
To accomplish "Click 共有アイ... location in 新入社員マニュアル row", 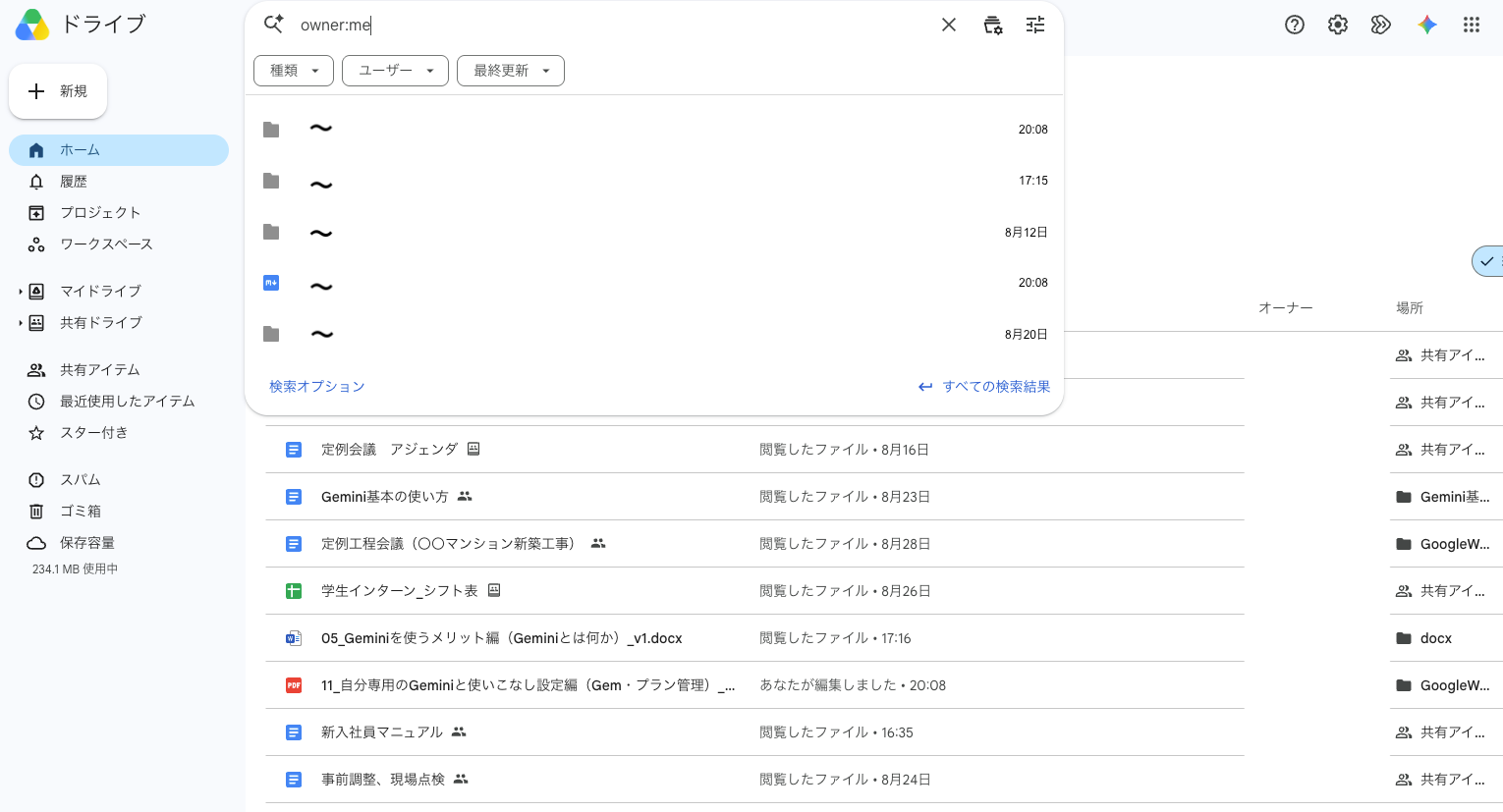I will coord(1441,732).
